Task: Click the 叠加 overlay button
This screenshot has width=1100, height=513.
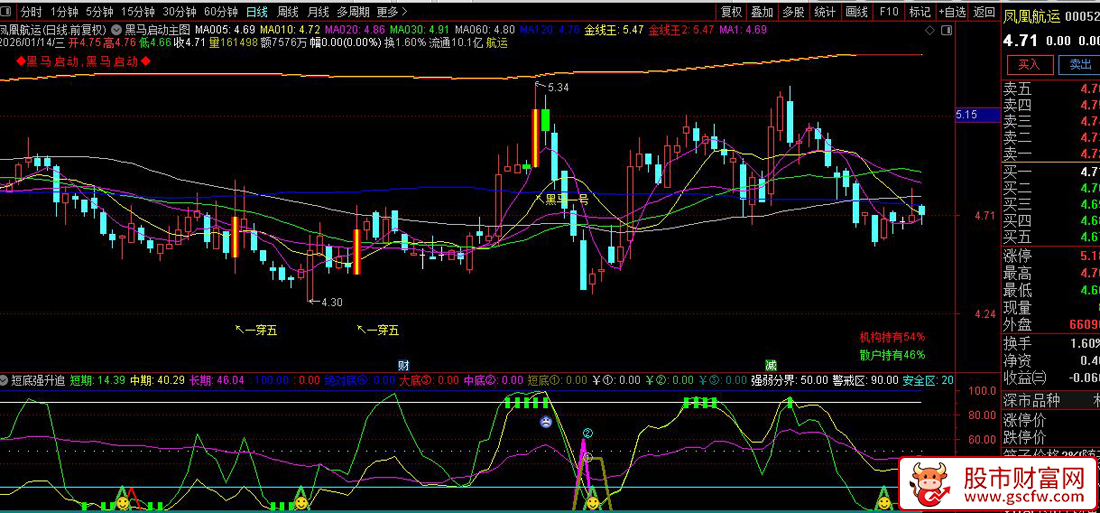Action: point(762,12)
